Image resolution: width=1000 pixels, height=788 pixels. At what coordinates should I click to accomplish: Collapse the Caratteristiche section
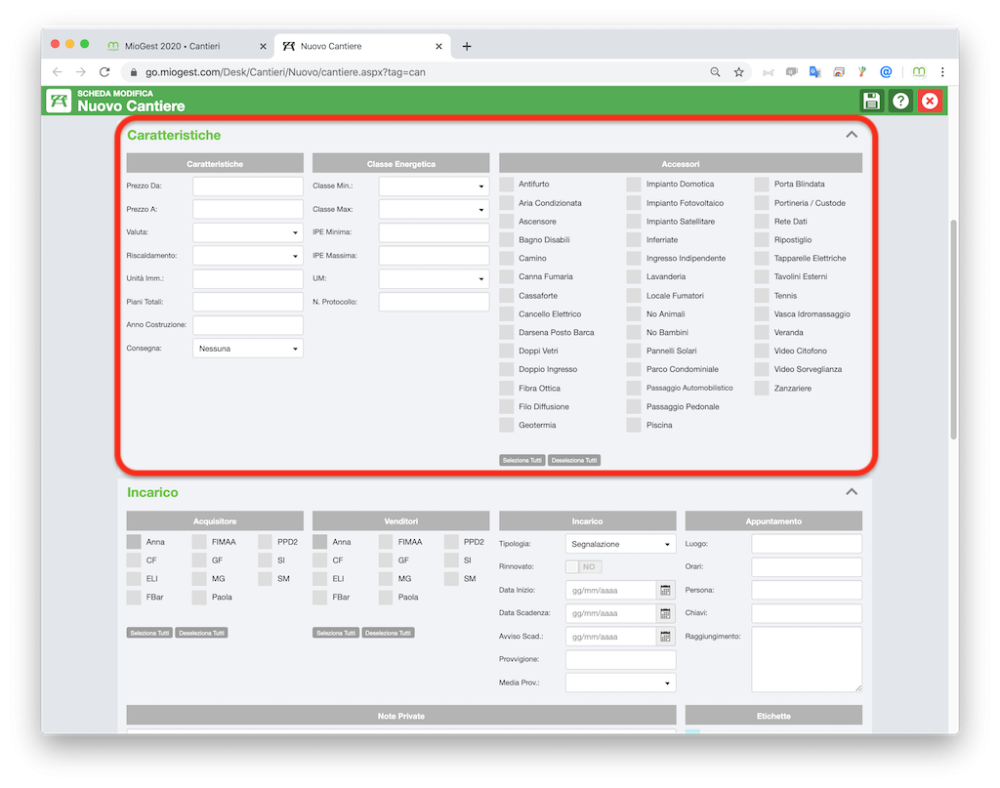tap(851, 135)
